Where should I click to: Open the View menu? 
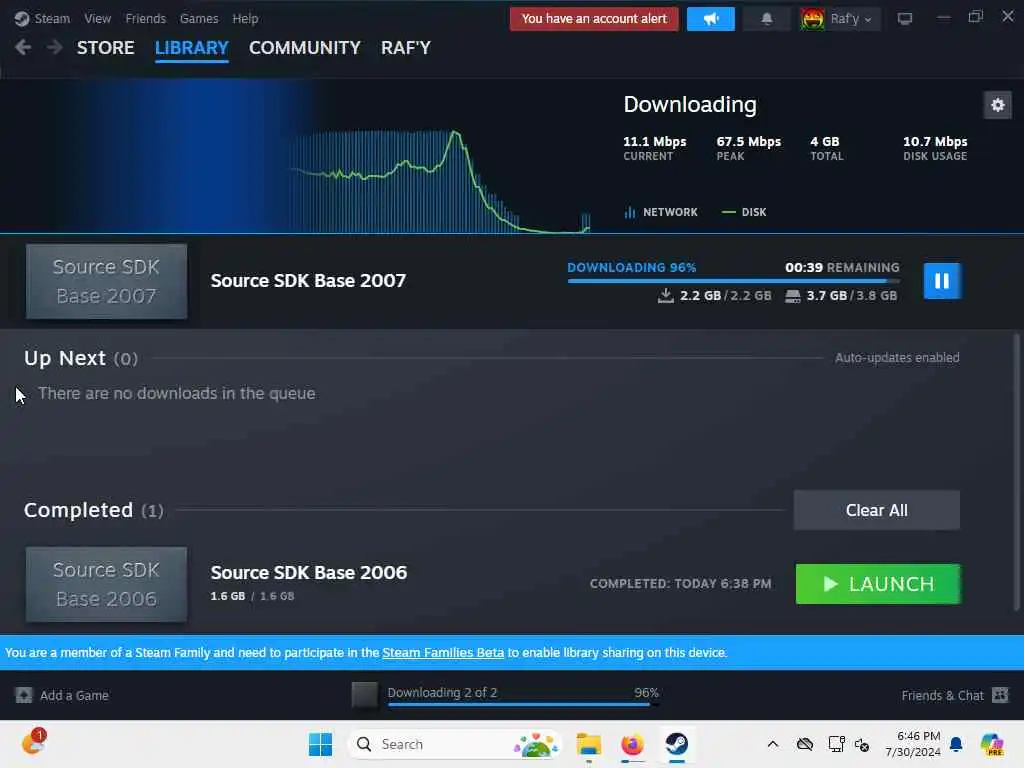click(x=97, y=18)
